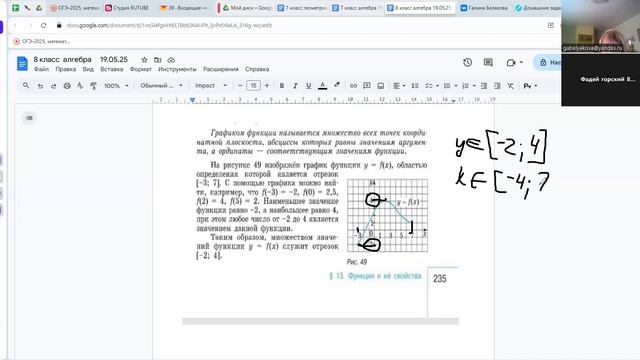This screenshot has height=360, width=640.
Task: Click the teacher's webcam video thumbnail
Action: 600,26
